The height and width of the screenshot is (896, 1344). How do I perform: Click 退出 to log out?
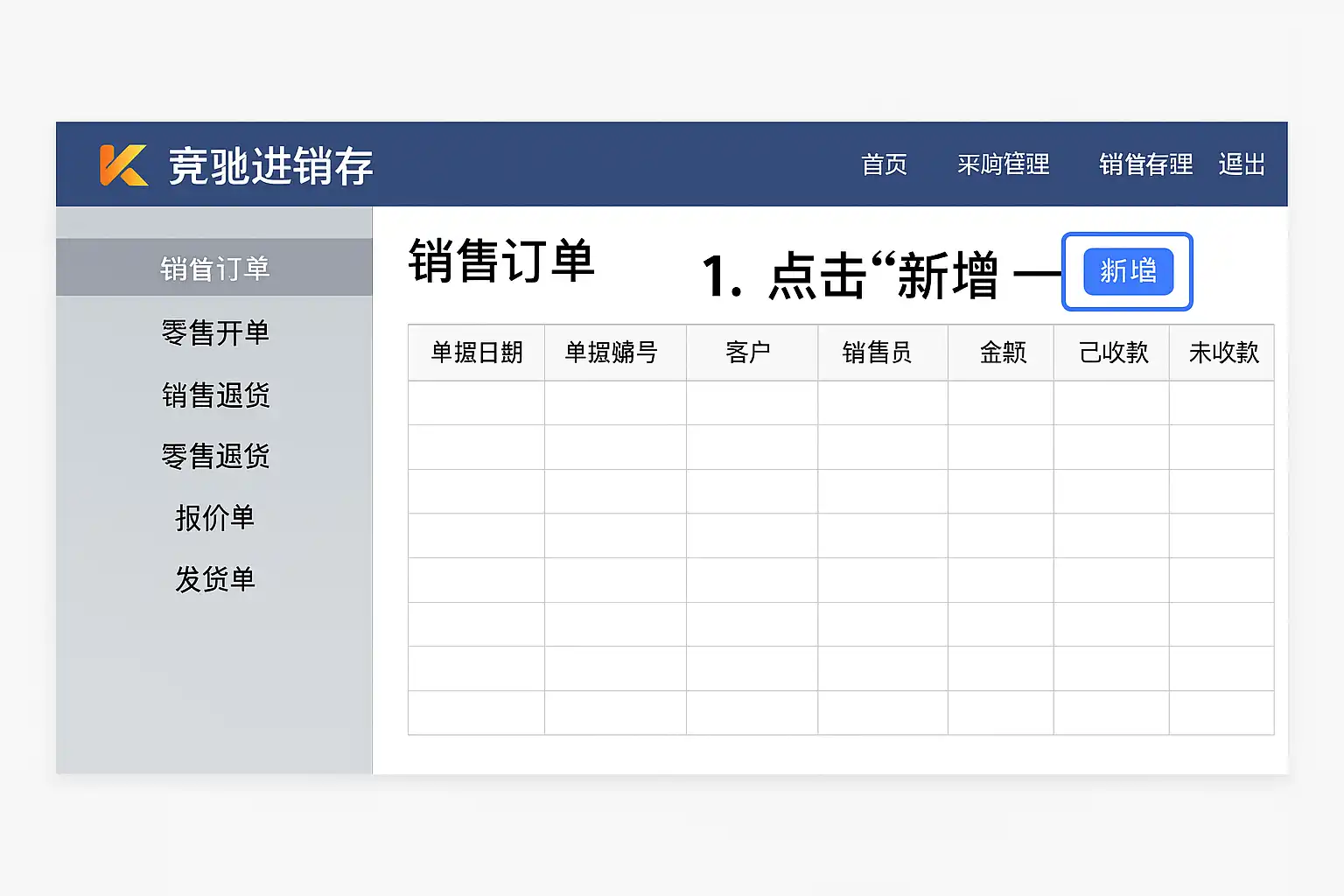coord(1242,164)
